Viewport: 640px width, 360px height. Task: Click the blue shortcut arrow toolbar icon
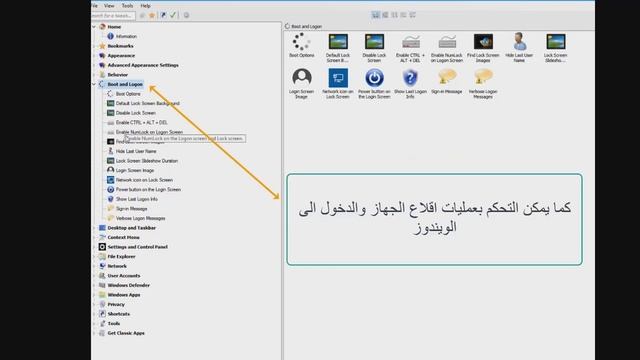point(163,15)
